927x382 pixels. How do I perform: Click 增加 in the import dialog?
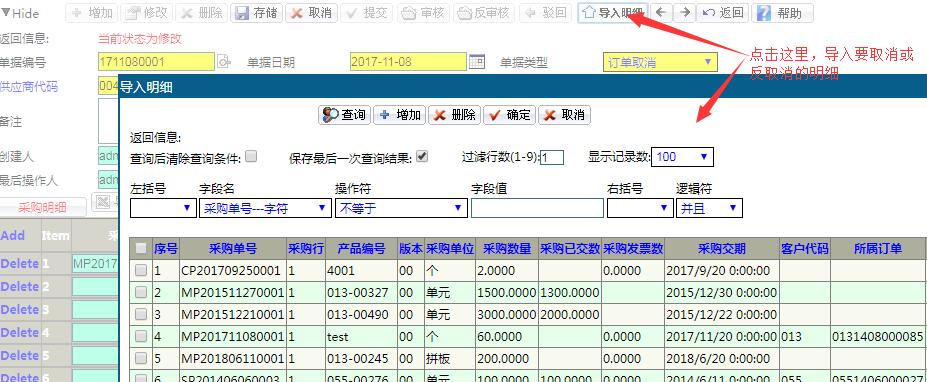tap(400, 115)
